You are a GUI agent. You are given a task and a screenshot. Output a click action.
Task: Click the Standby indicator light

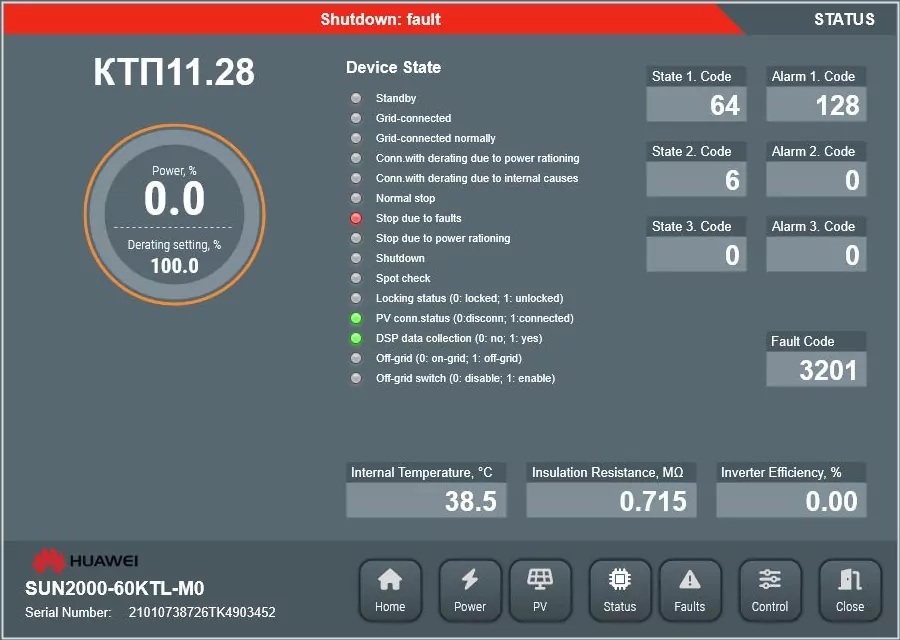tap(356, 98)
